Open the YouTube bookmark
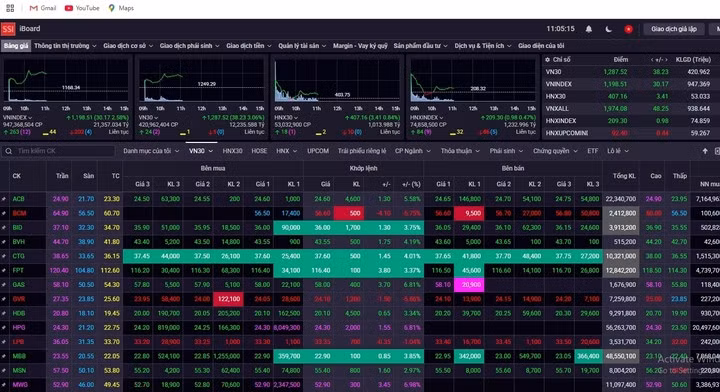Screen dimensions: 720x392 coord(82,8)
